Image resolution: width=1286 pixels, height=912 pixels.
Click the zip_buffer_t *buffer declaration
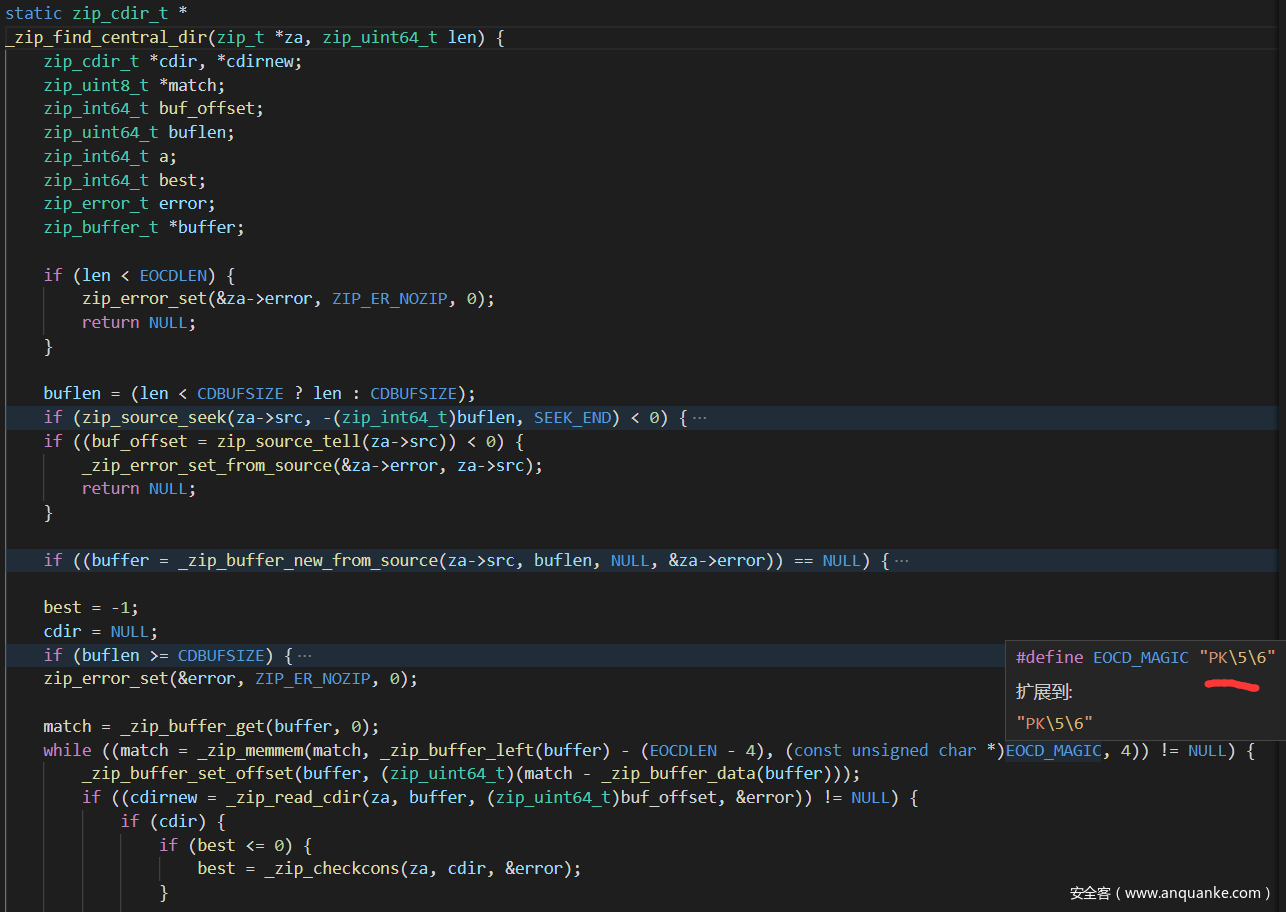tap(143, 228)
